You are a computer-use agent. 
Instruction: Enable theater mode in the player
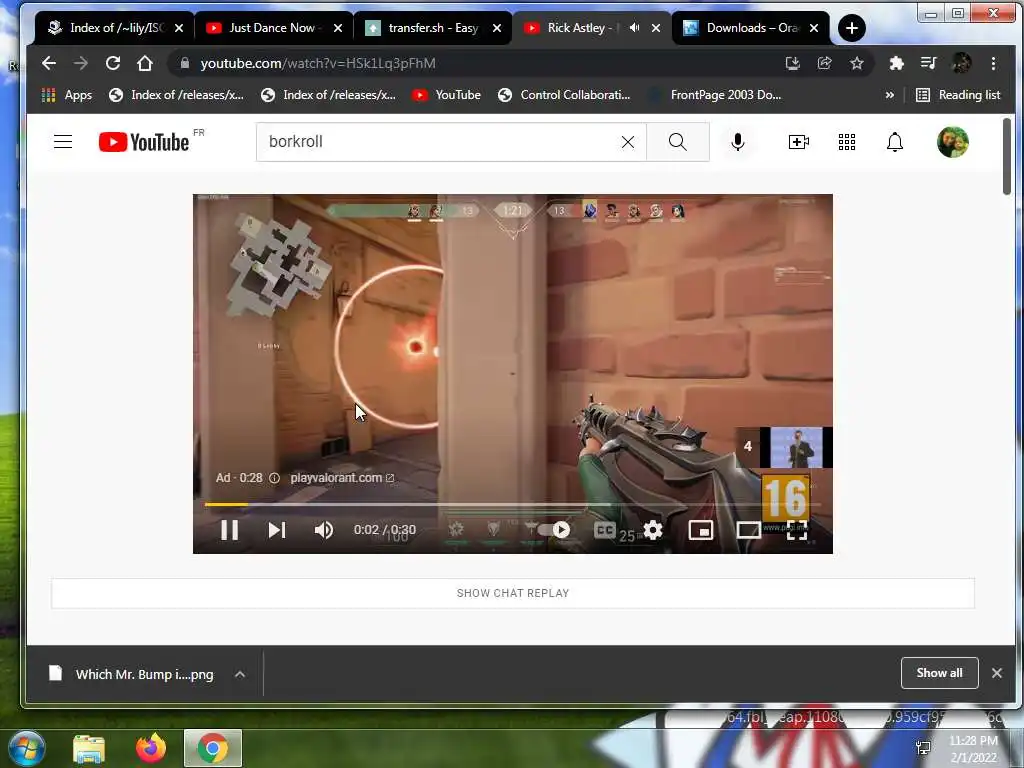[748, 530]
